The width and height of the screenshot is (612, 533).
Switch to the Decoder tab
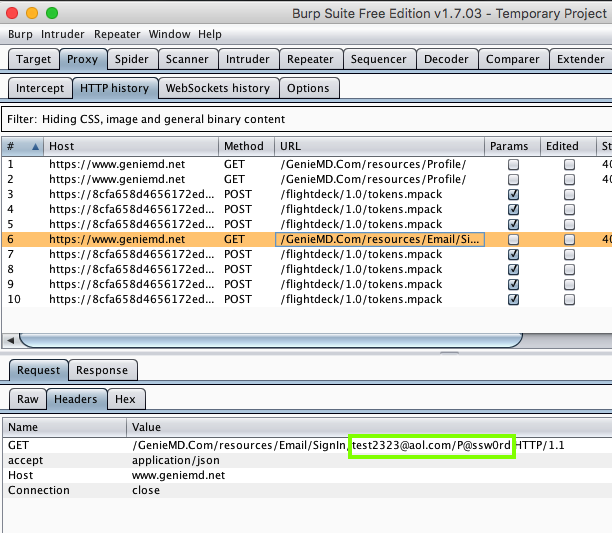445,59
